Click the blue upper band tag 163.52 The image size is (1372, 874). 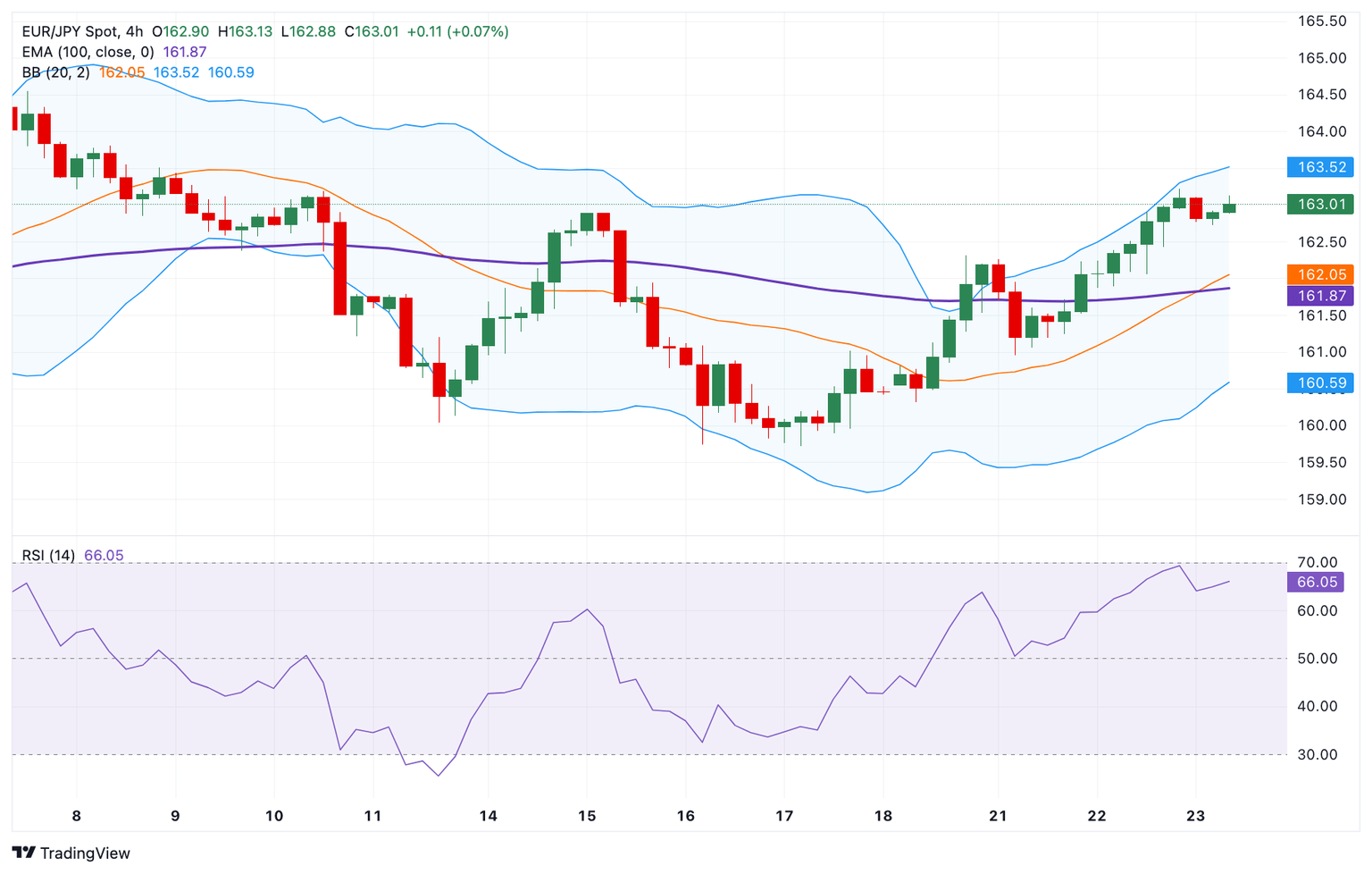[1320, 167]
